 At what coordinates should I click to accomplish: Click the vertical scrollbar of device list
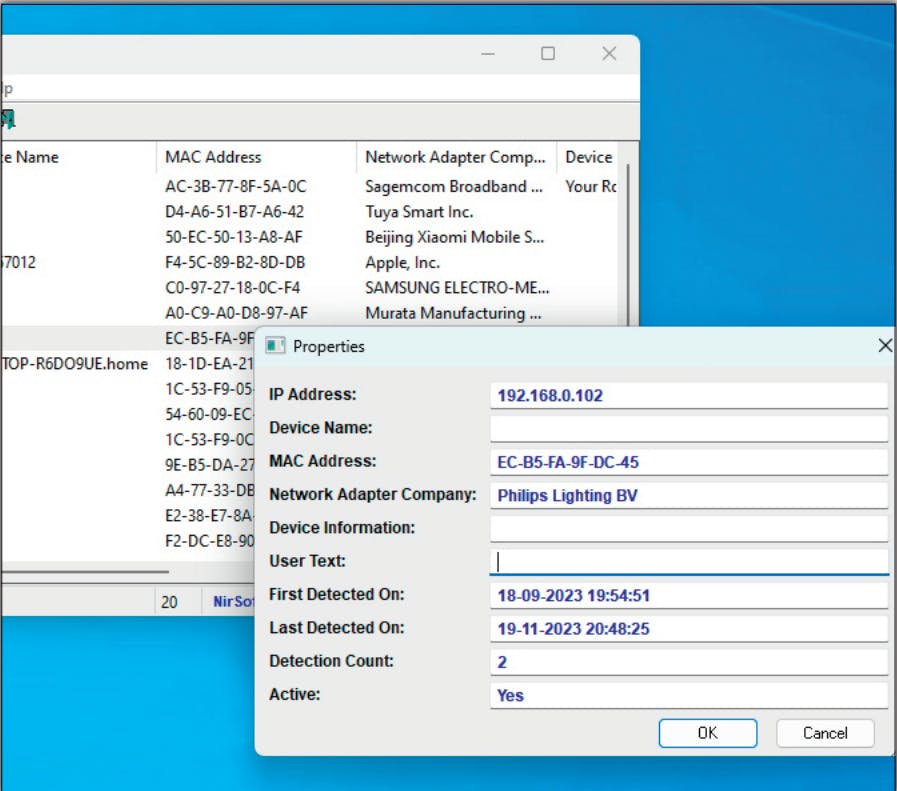pyautogui.click(x=628, y=246)
